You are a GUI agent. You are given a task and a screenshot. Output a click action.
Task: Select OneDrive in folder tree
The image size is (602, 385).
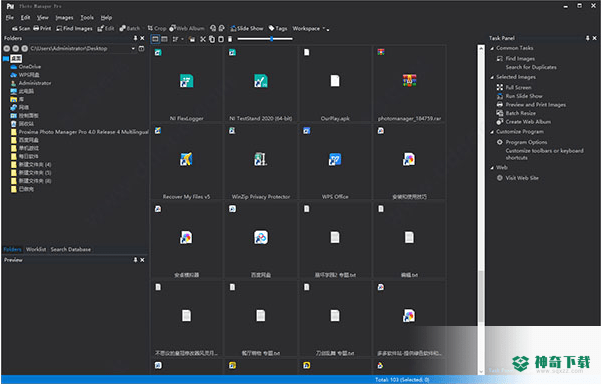tap(30, 67)
